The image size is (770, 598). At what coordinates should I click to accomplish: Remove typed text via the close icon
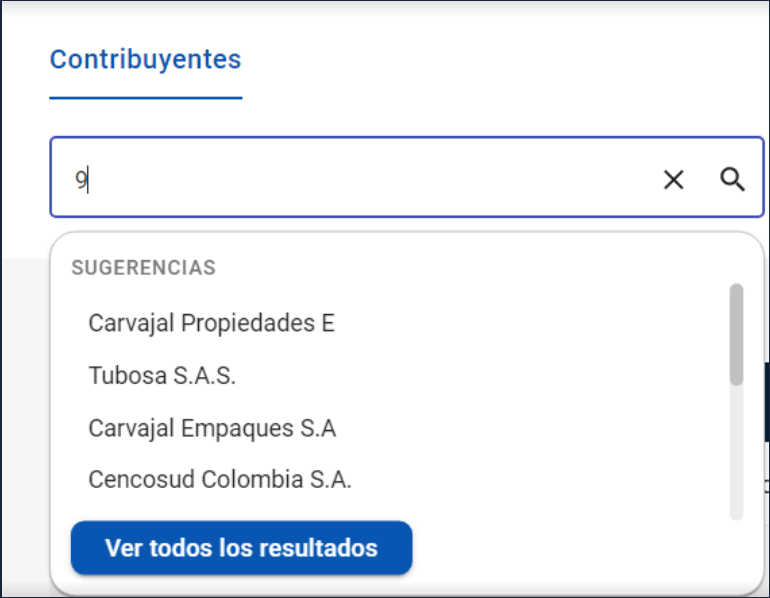coord(673,179)
